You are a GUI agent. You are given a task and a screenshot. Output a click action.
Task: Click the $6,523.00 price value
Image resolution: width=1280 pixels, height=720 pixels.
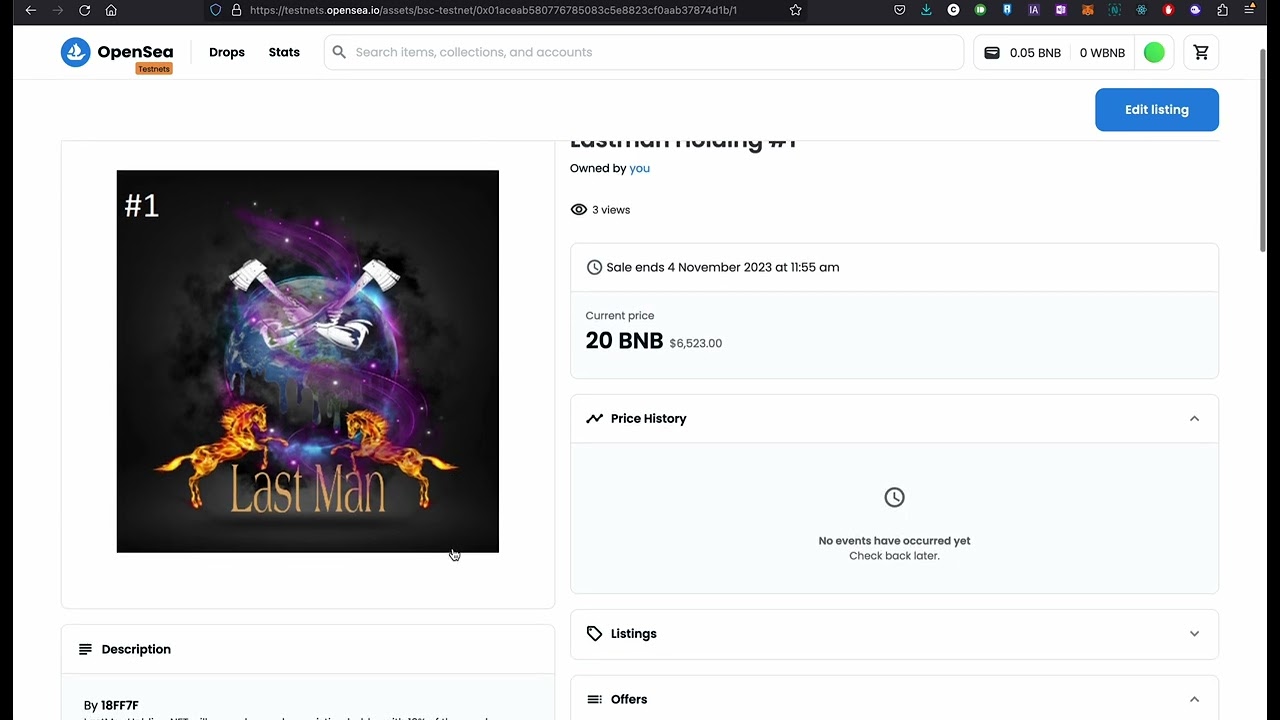coord(696,343)
